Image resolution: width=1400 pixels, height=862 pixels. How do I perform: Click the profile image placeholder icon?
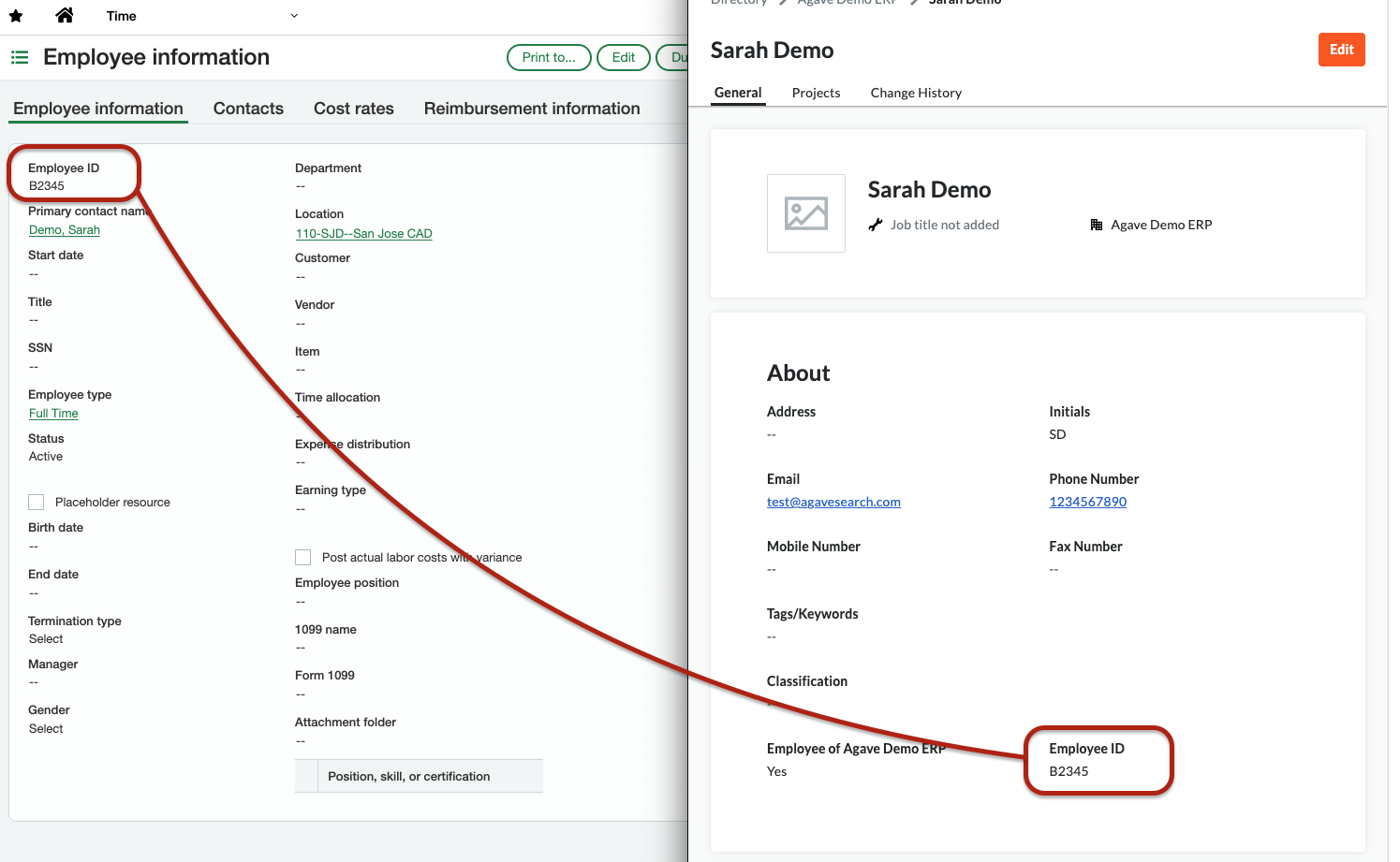[806, 213]
